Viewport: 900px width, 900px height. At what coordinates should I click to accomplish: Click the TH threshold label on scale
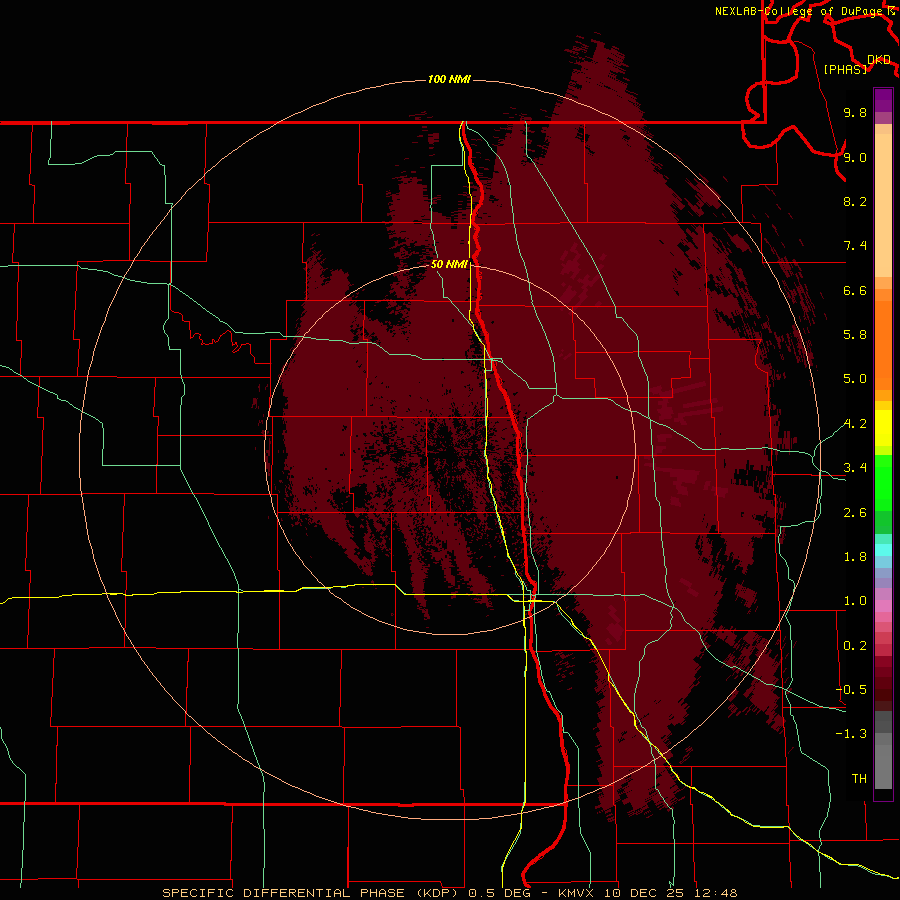(x=859, y=779)
